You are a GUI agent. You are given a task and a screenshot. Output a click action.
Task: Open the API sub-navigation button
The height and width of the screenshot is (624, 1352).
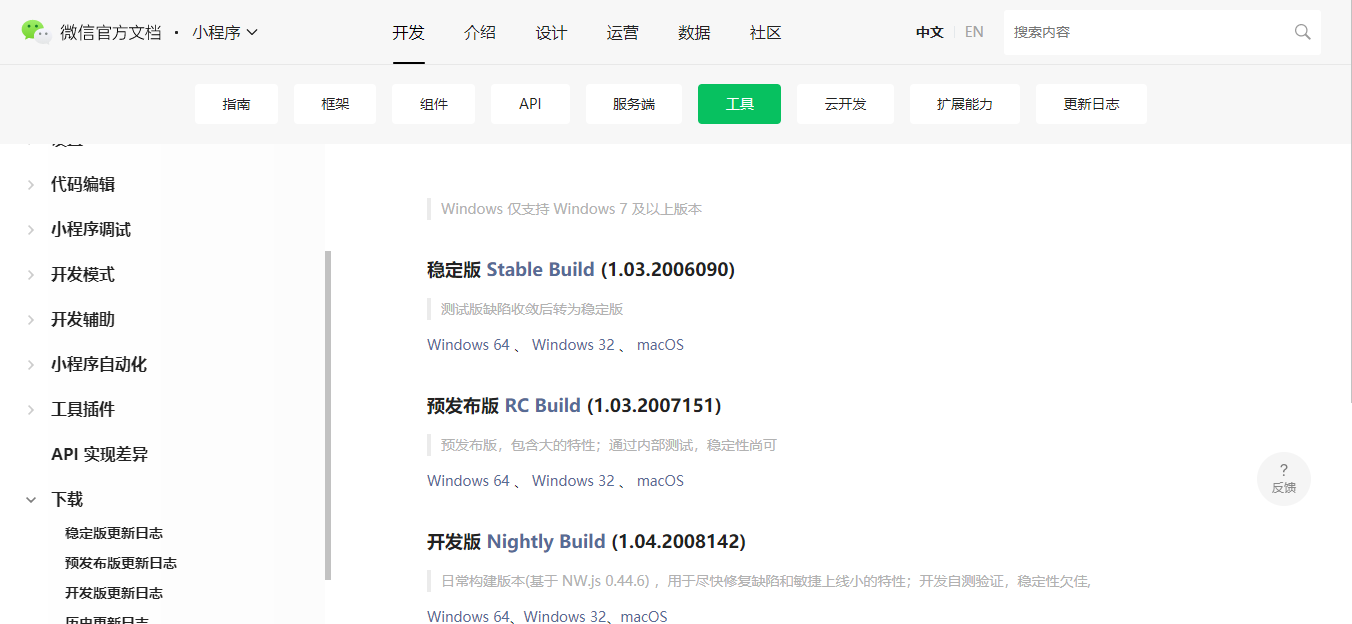click(x=530, y=104)
